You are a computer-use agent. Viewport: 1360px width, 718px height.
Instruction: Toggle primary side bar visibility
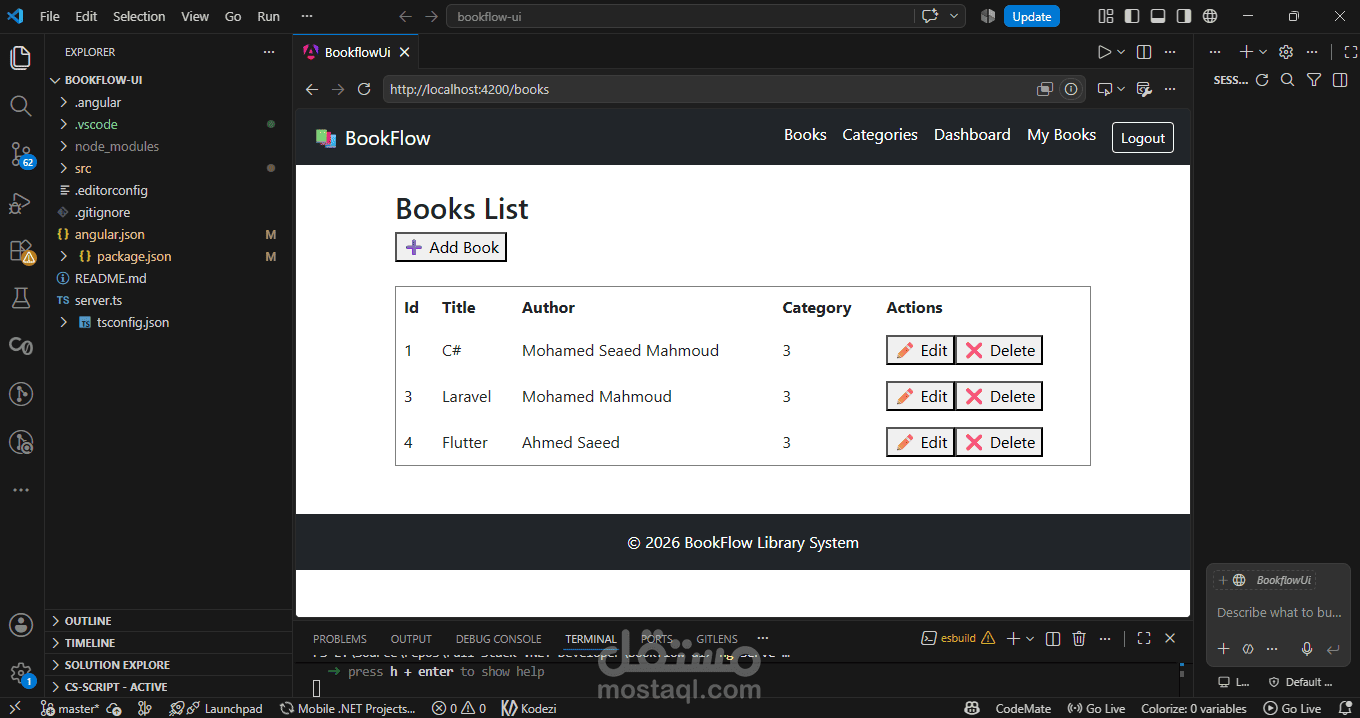[1132, 16]
